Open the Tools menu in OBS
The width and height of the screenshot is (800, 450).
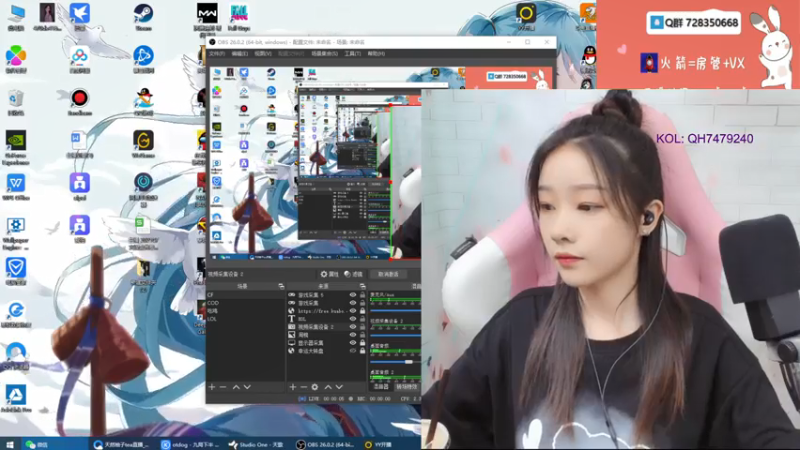point(353,54)
